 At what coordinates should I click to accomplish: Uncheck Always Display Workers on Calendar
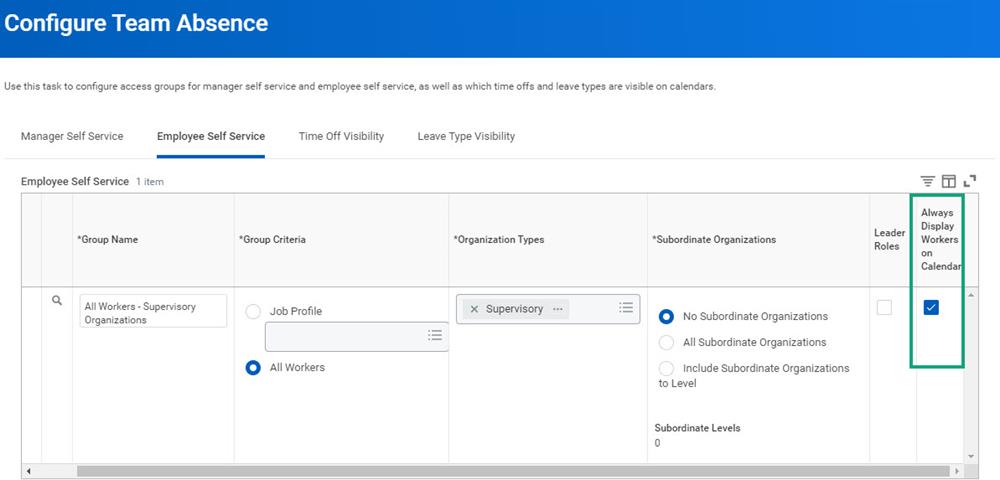pos(931,308)
